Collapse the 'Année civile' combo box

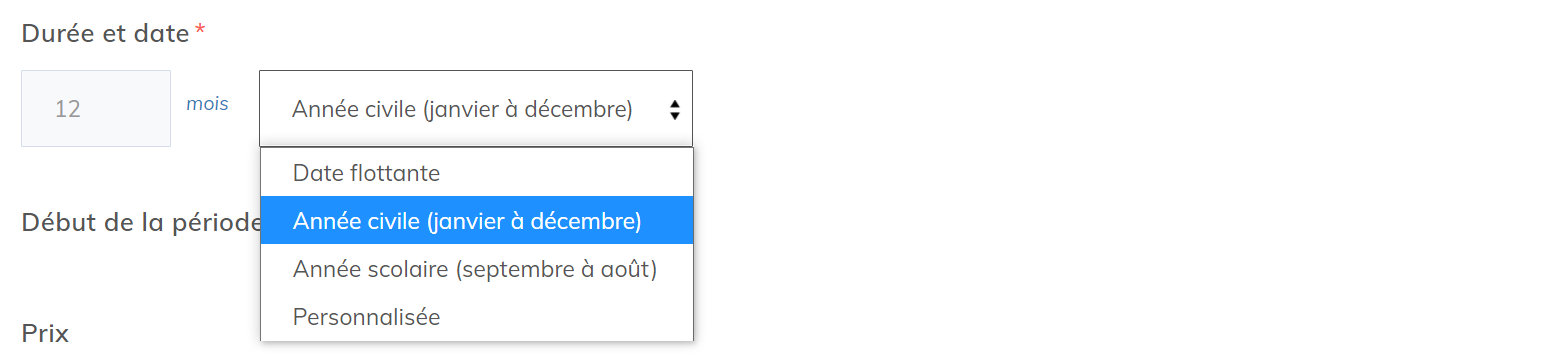coord(475,109)
